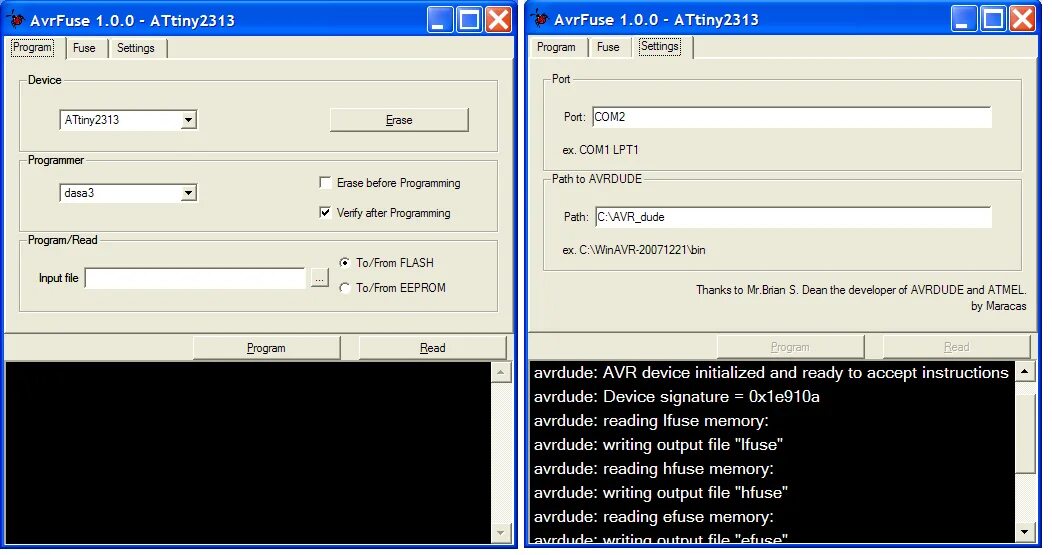Click inside the Input file text field
This screenshot has width=1052, height=555.
[x=195, y=278]
